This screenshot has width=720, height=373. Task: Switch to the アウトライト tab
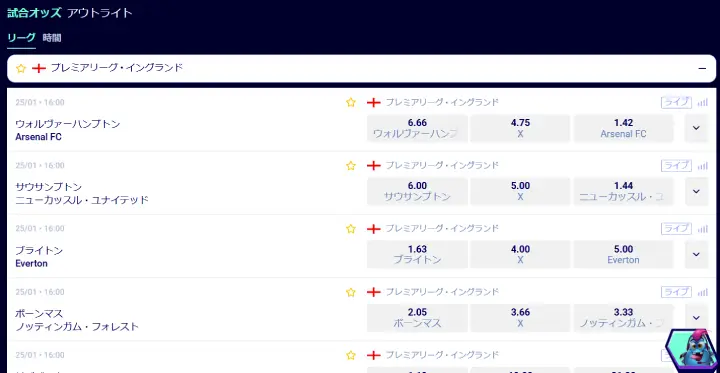click(x=100, y=13)
